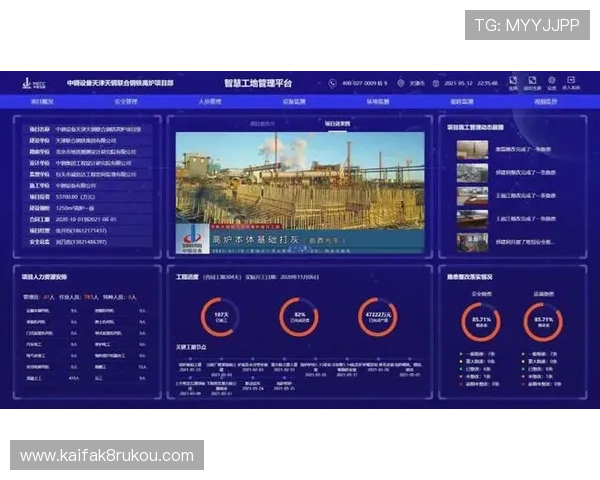Click the location pin icon beside 天津市
This screenshot has height=480, width=600.
pyautogui.click(x=400, y=84)
